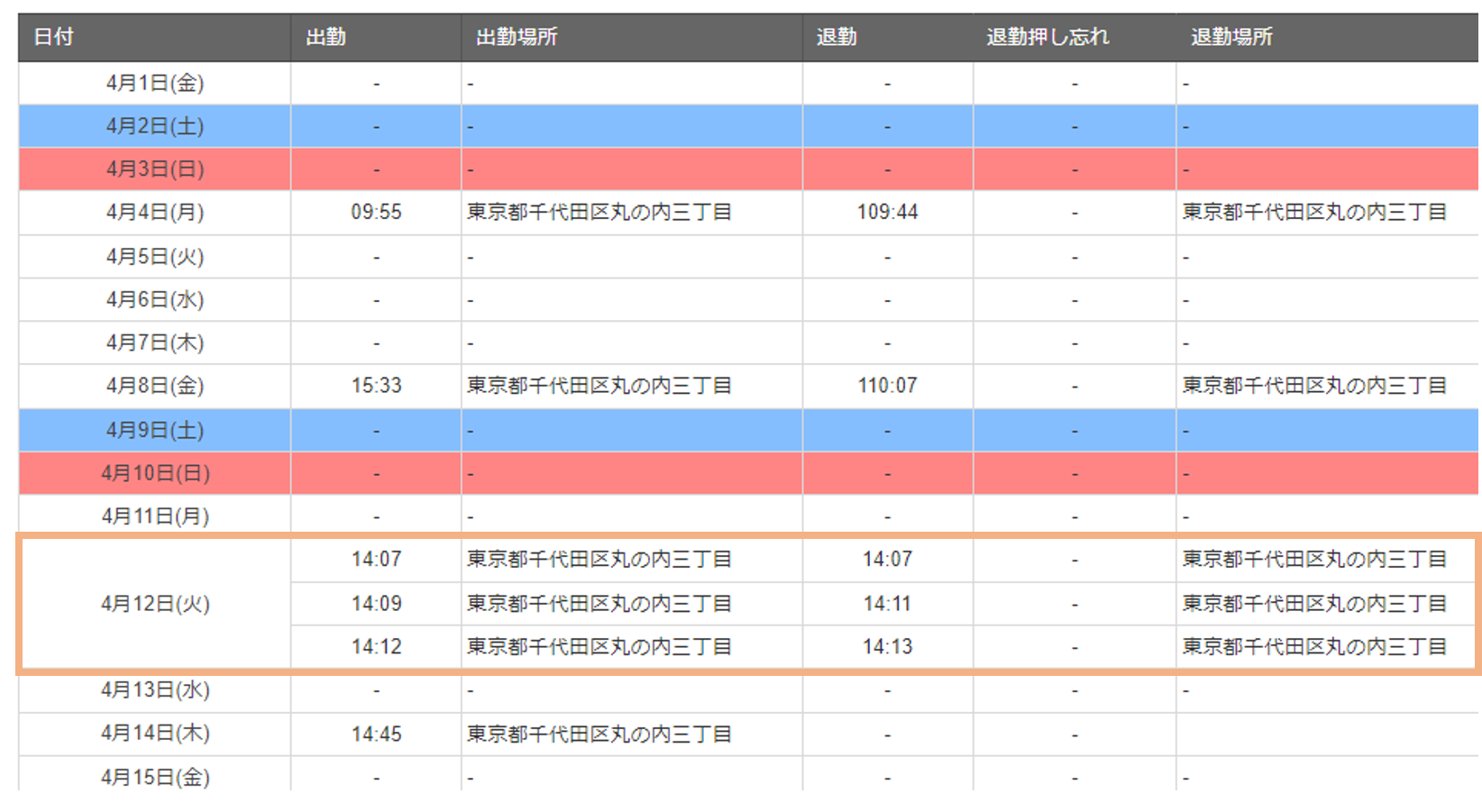Click the 109:44 clock-out time
Image resolution: width=1482 pixels, height=812 pixels.
[887, 213]
